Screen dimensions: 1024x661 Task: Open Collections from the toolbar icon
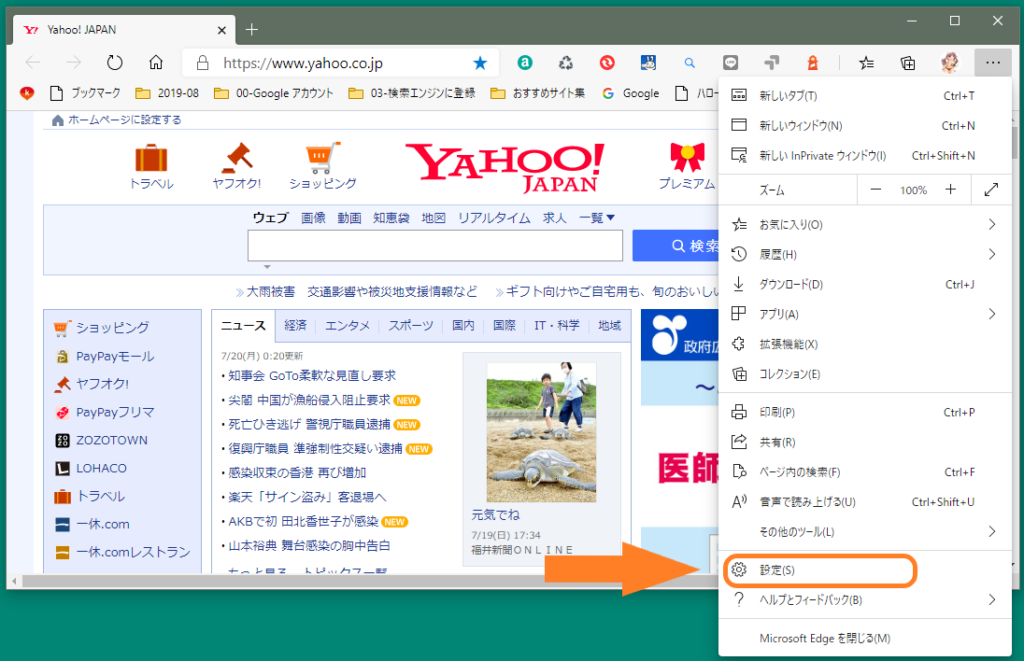coord(907,62)
